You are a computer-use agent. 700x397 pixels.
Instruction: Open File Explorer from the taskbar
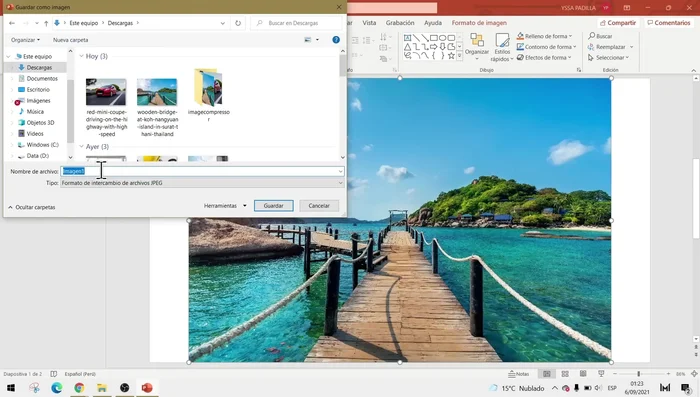point(102,388)
